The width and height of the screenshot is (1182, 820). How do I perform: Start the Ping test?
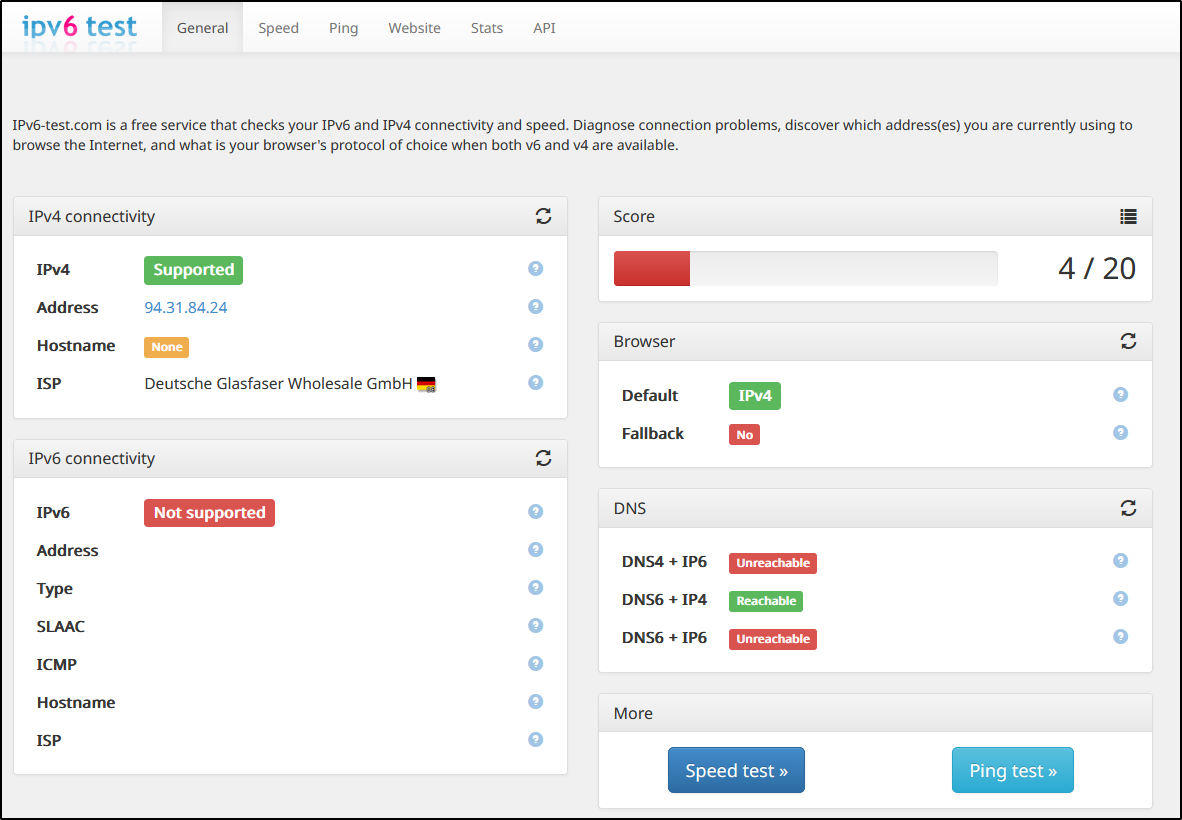coord(1012,770)
